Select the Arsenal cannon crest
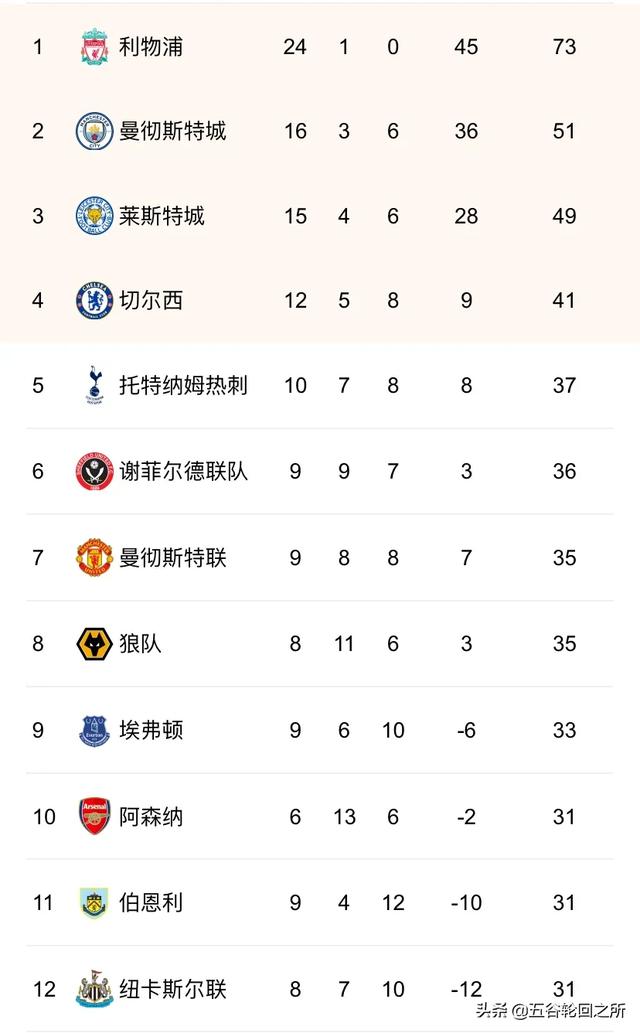 pos(94,816)
